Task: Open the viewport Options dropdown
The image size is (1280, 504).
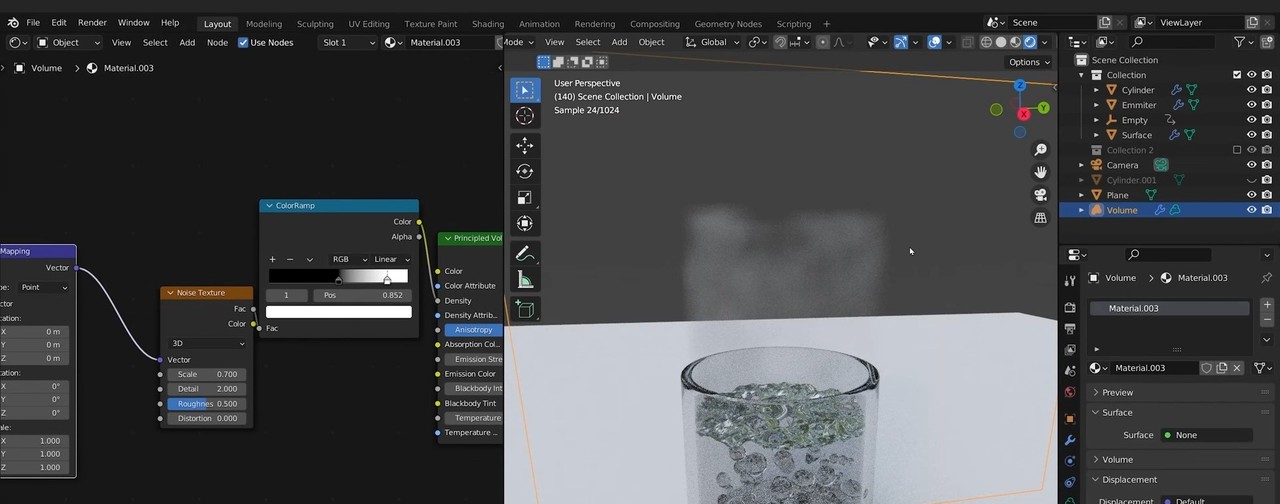Action: pyautogui.click(x=1029, y=62)
